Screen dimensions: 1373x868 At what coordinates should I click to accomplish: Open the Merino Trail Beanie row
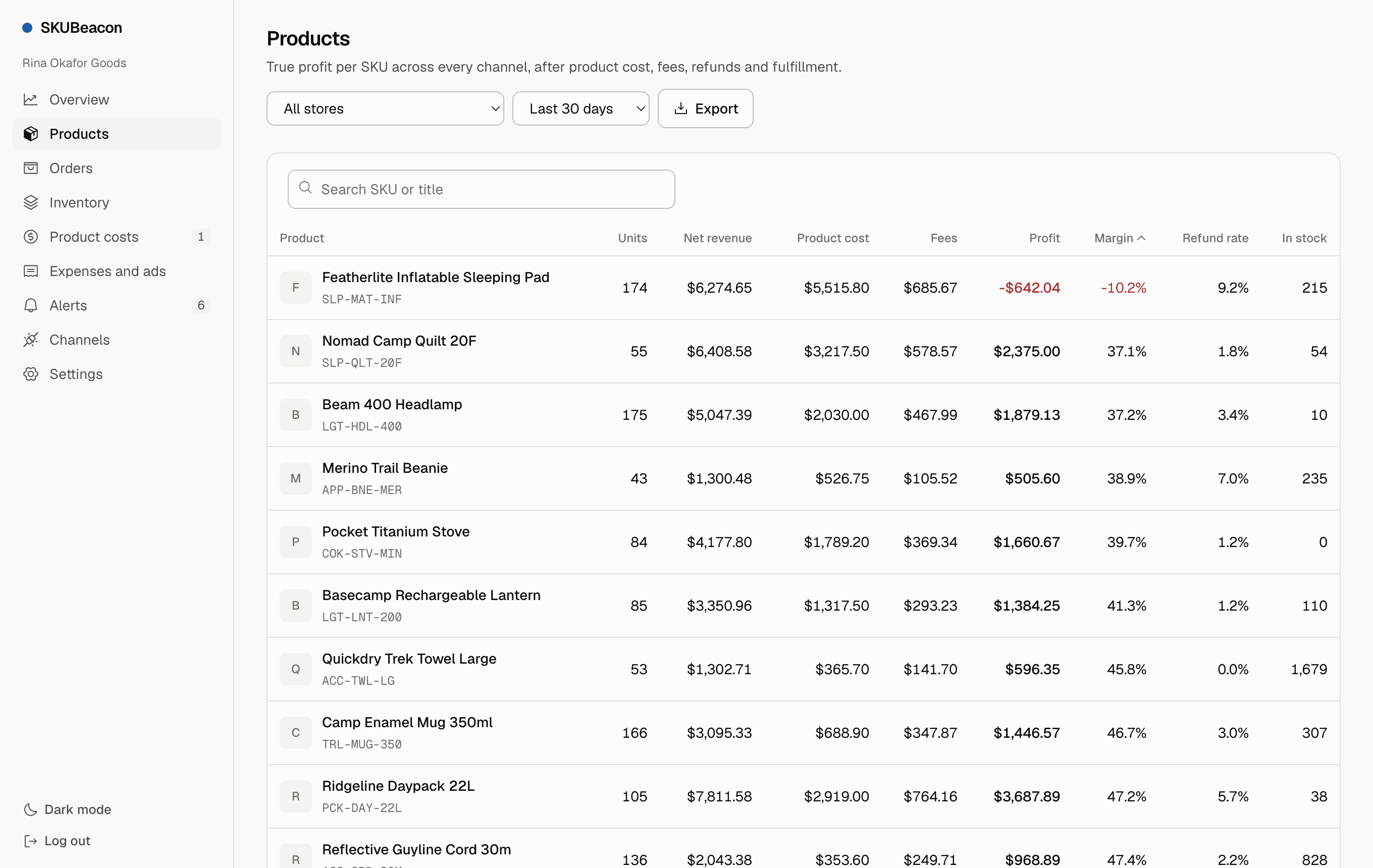(803, 478)
